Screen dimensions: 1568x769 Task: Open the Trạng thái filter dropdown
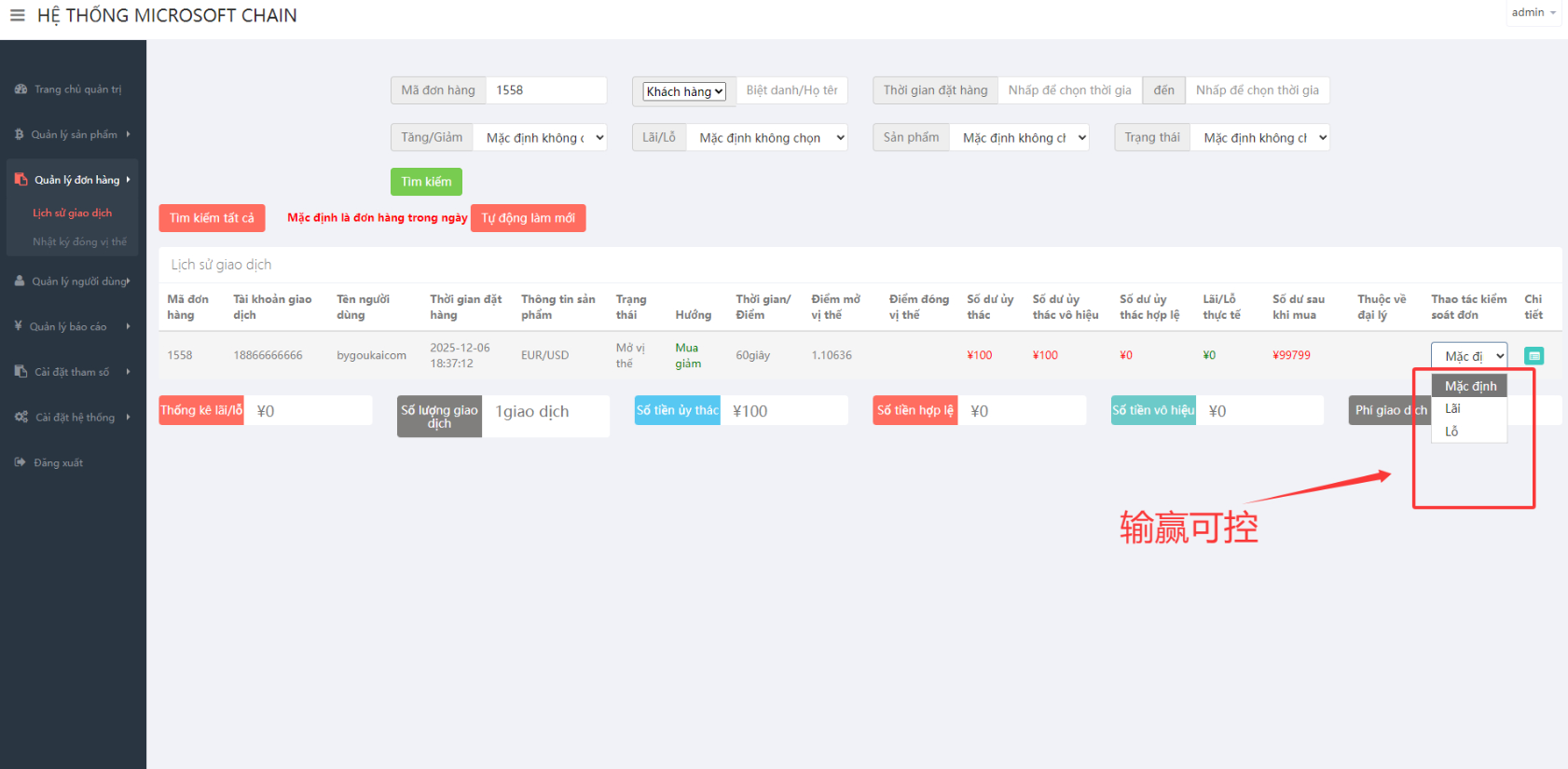pyautogui.click(x=1259, y=138)
